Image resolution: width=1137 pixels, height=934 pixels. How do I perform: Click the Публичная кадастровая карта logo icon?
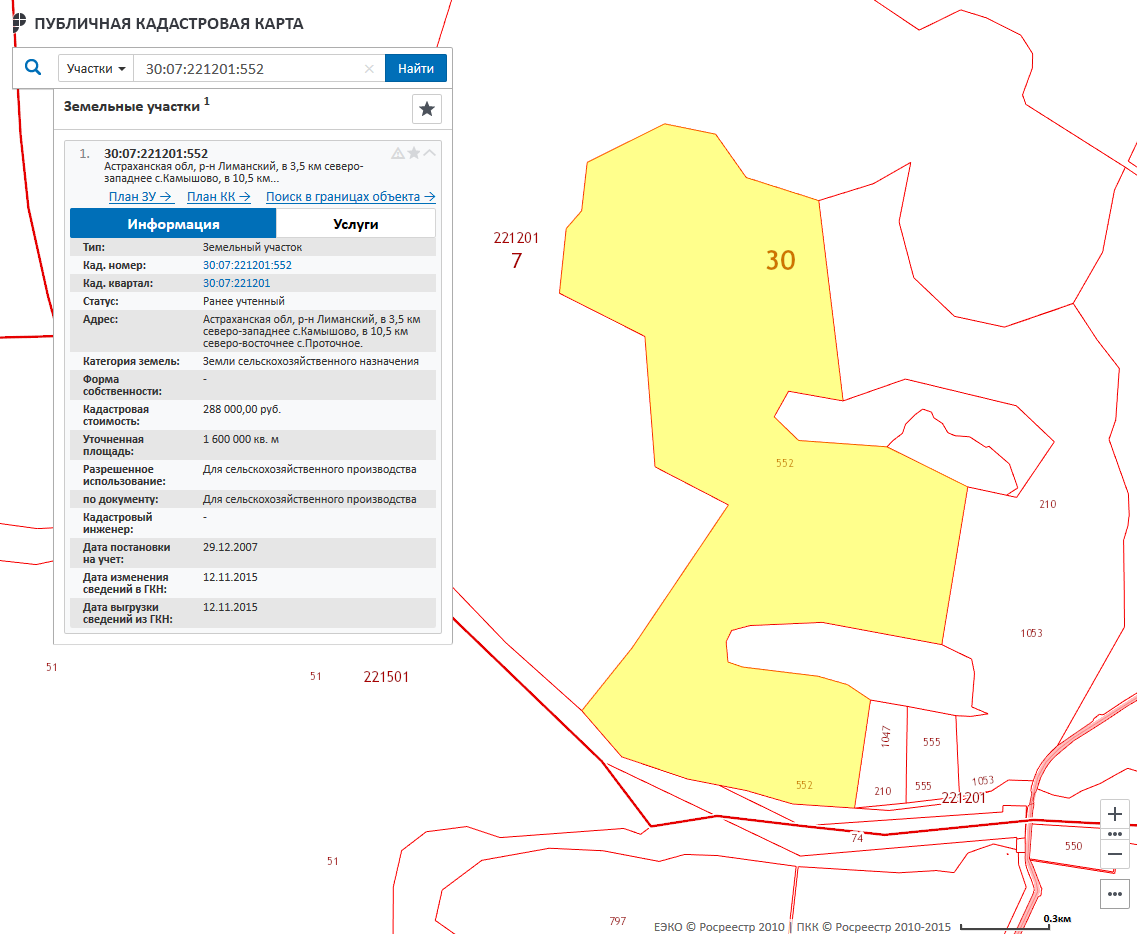(20, 22)
